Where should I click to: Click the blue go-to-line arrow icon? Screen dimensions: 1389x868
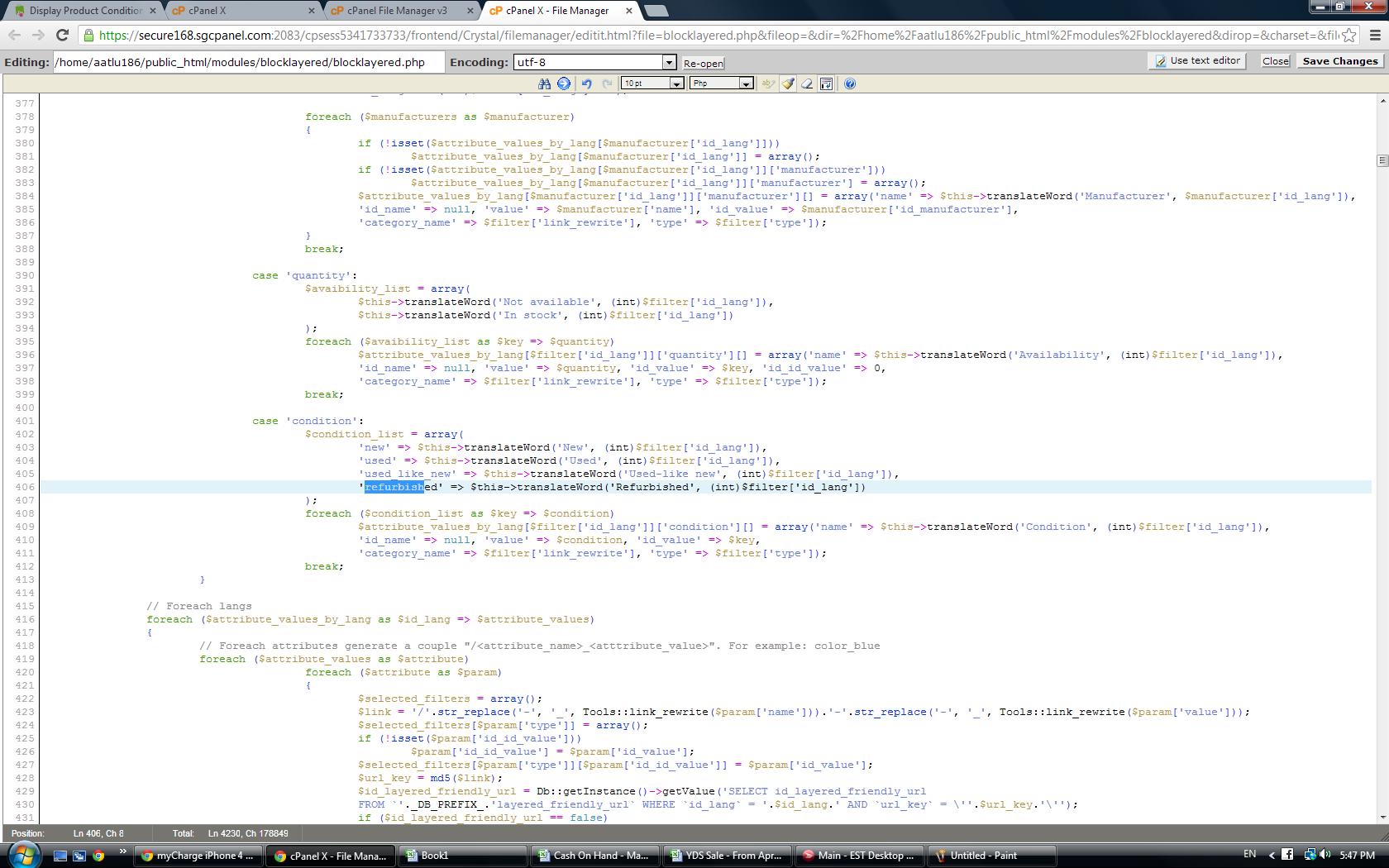[564, 83]
